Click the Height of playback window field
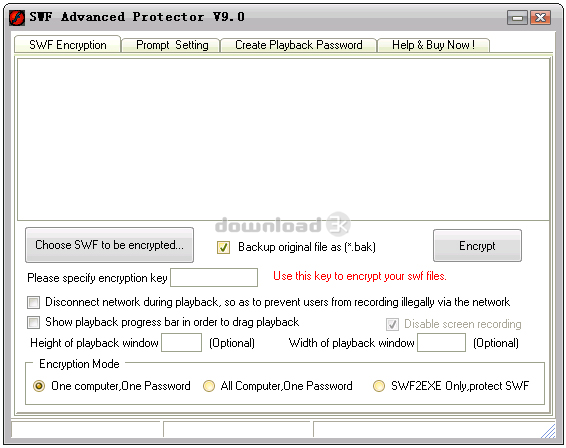This screenshot has width=566, height=448. [x=182, y=342]
